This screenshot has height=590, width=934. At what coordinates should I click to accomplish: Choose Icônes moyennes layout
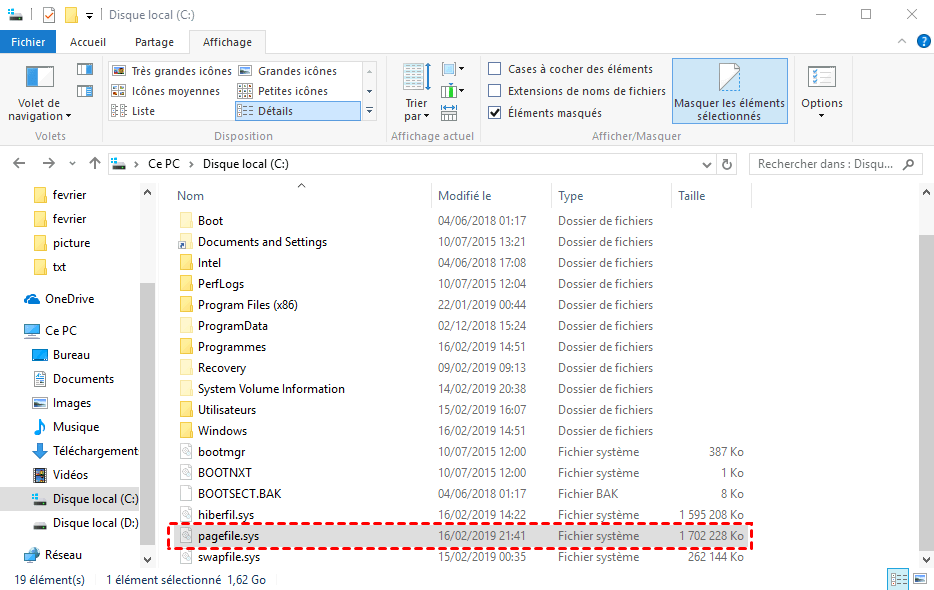(x=166, y=91)
